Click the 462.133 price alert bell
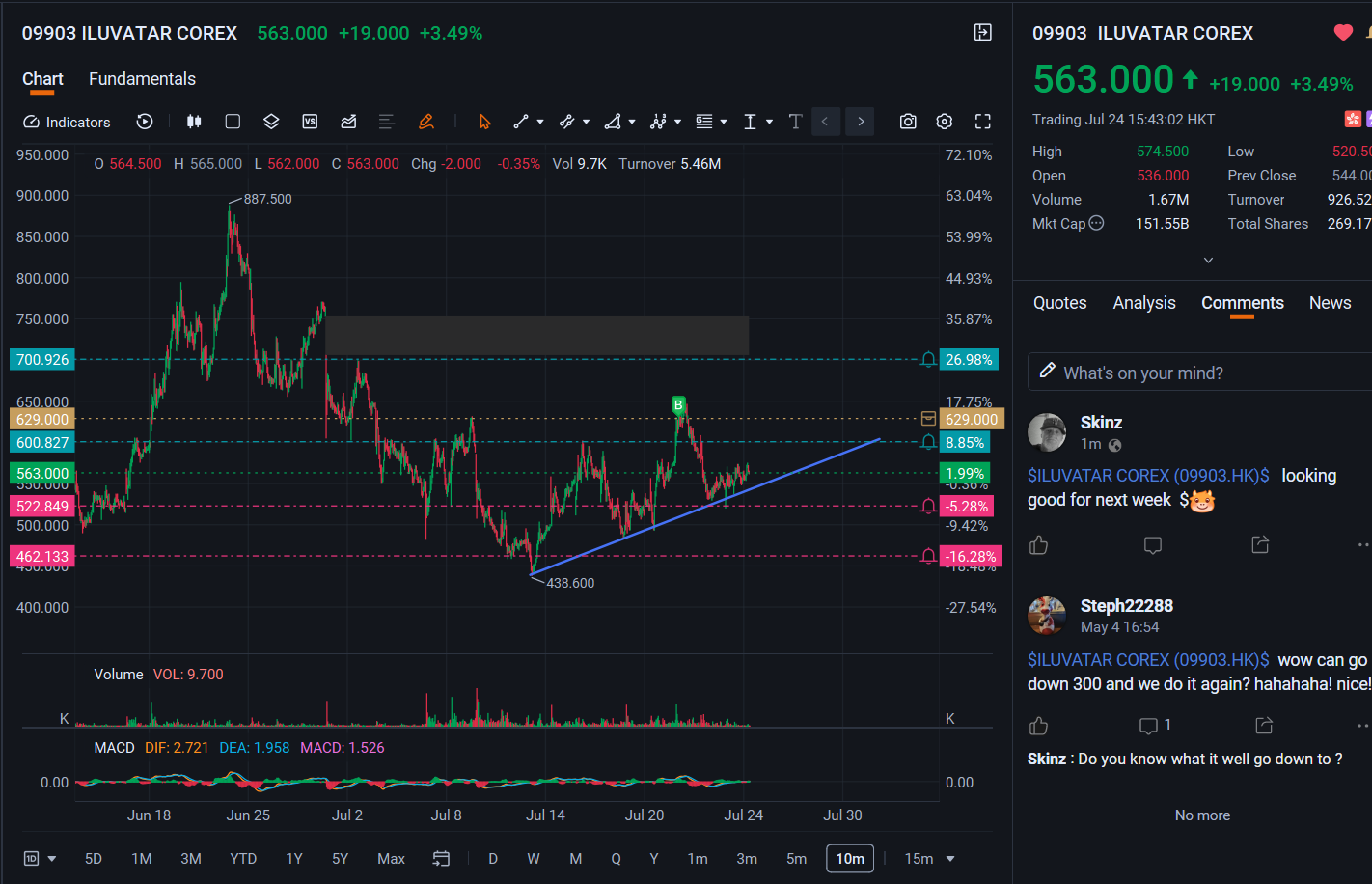Screen dimensions: 1372x884 pyautogui.click(x=928, y=557)
